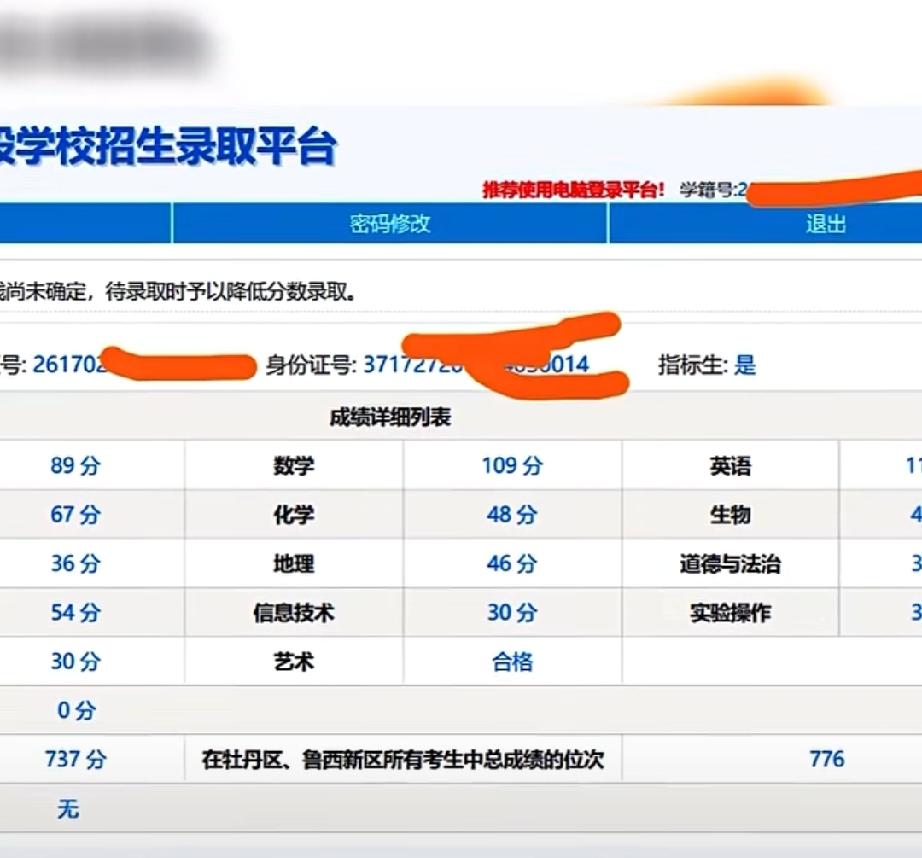Click the 退出 logout menu item
Viewport: 922px width, 858px height.
(x=826, y=224)
